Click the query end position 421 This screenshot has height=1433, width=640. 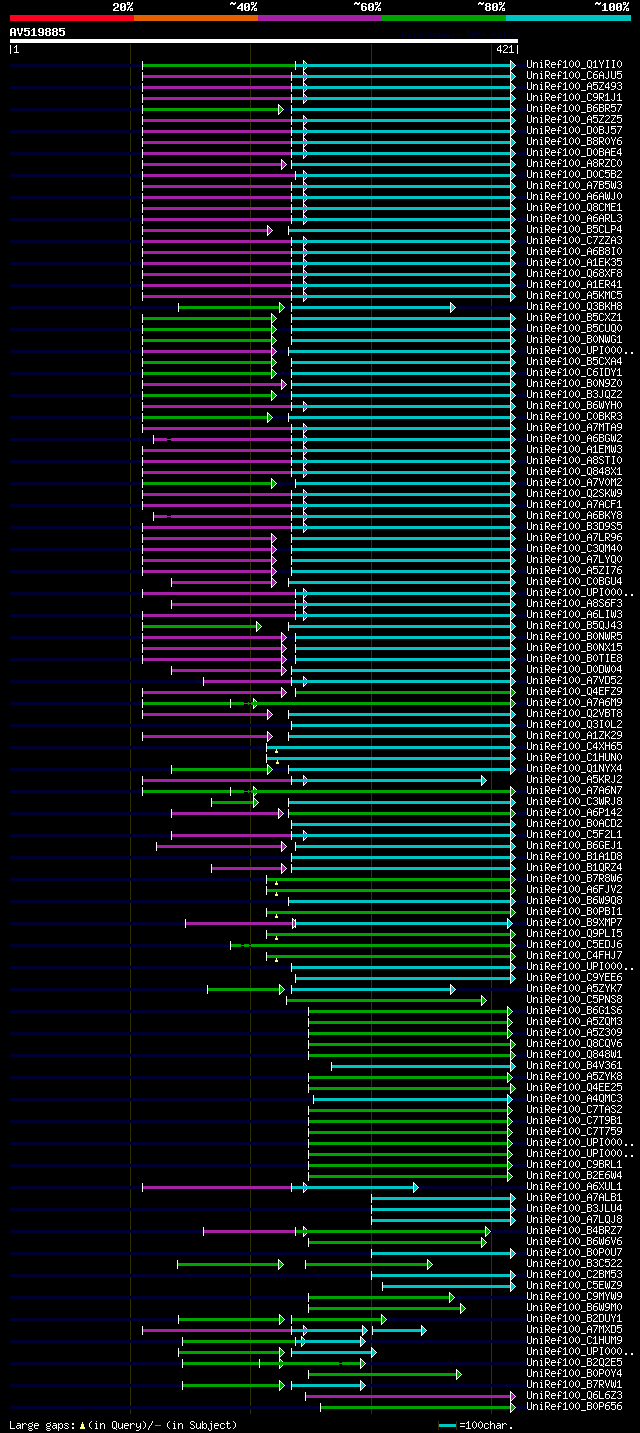coord(505,49)
